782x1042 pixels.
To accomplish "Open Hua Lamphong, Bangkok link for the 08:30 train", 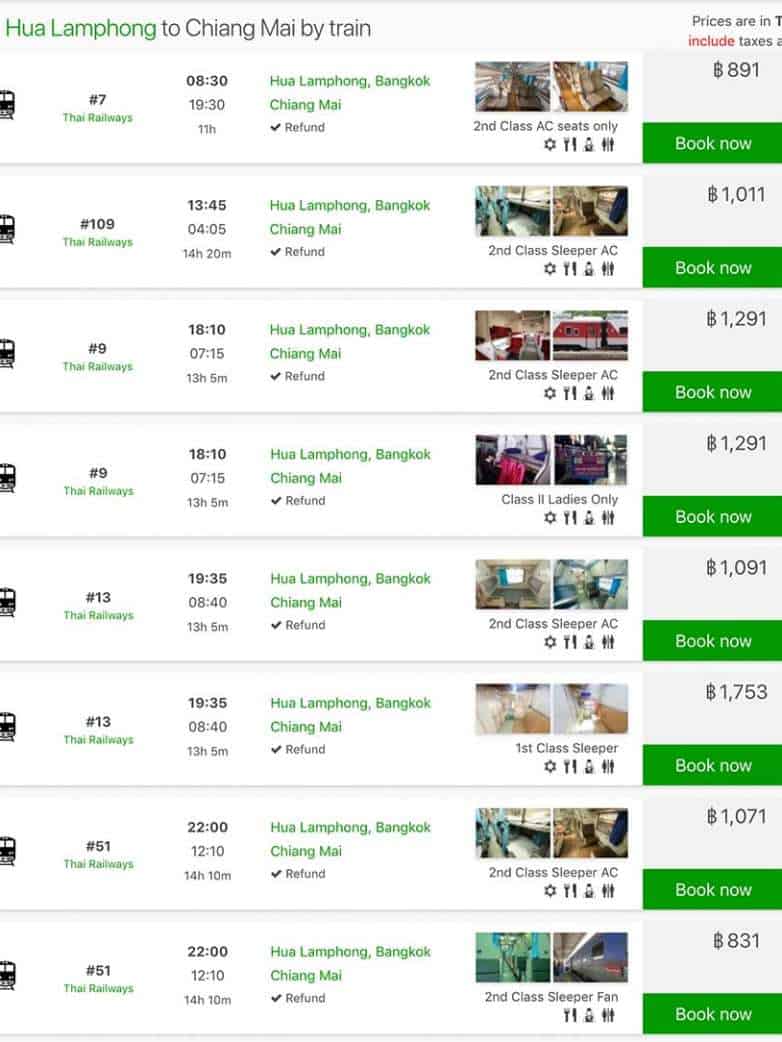I will click(x=349, y=81).
